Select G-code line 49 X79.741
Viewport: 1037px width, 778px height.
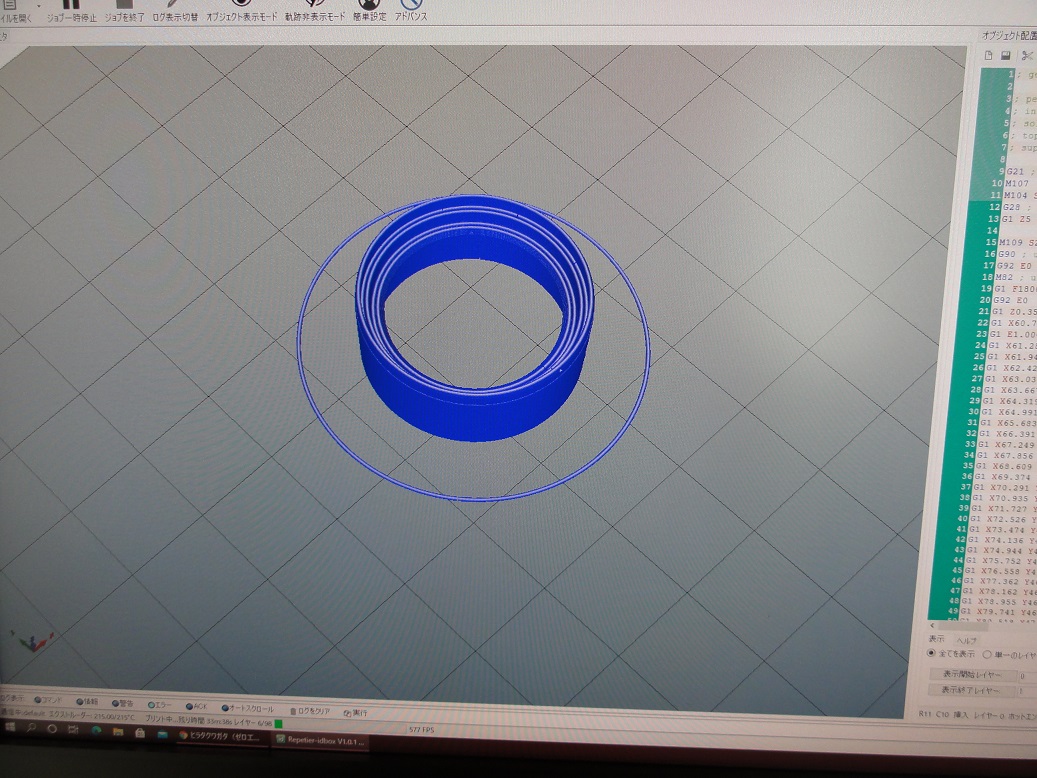(x=997, y=613)
